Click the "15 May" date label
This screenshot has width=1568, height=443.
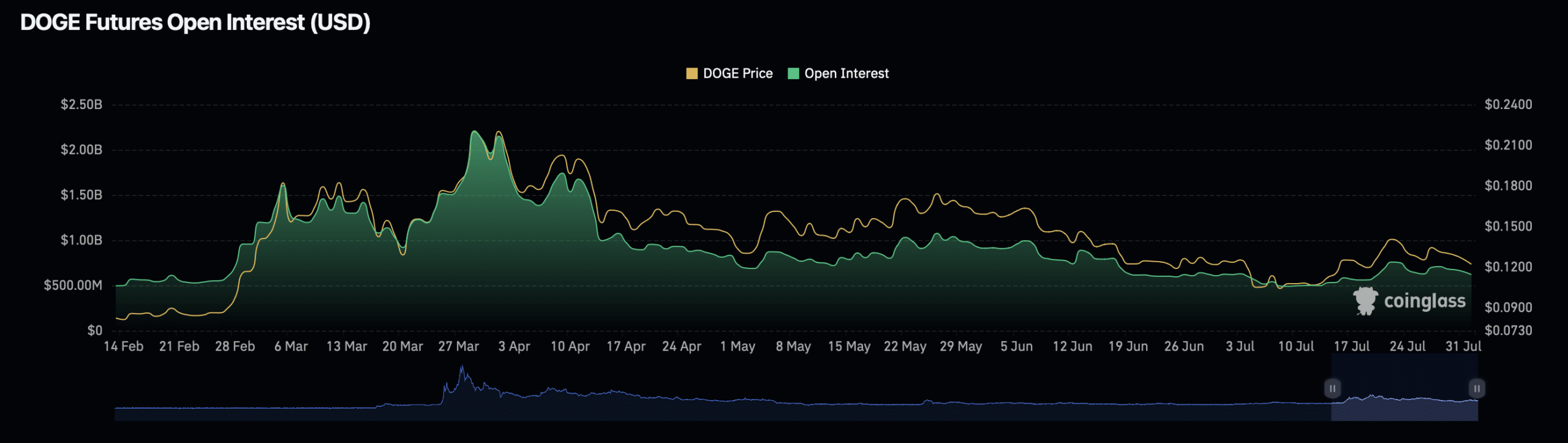coord(849,347)
